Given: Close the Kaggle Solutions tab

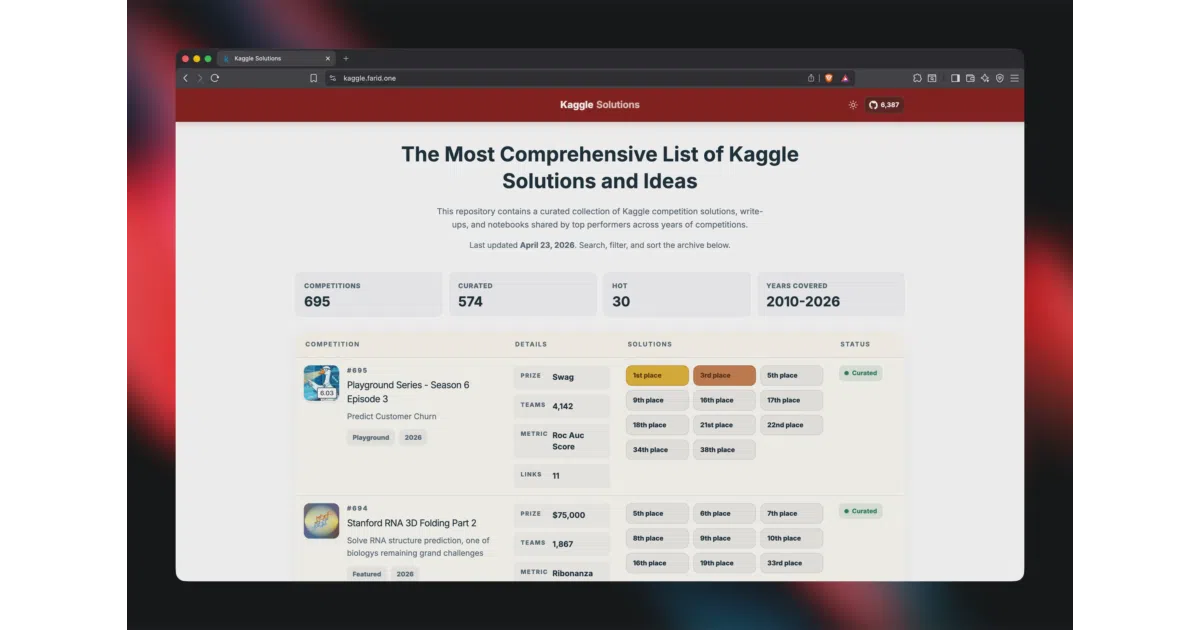Looking at the screenshot, I should pyautogui.click(x=327, y=59).
